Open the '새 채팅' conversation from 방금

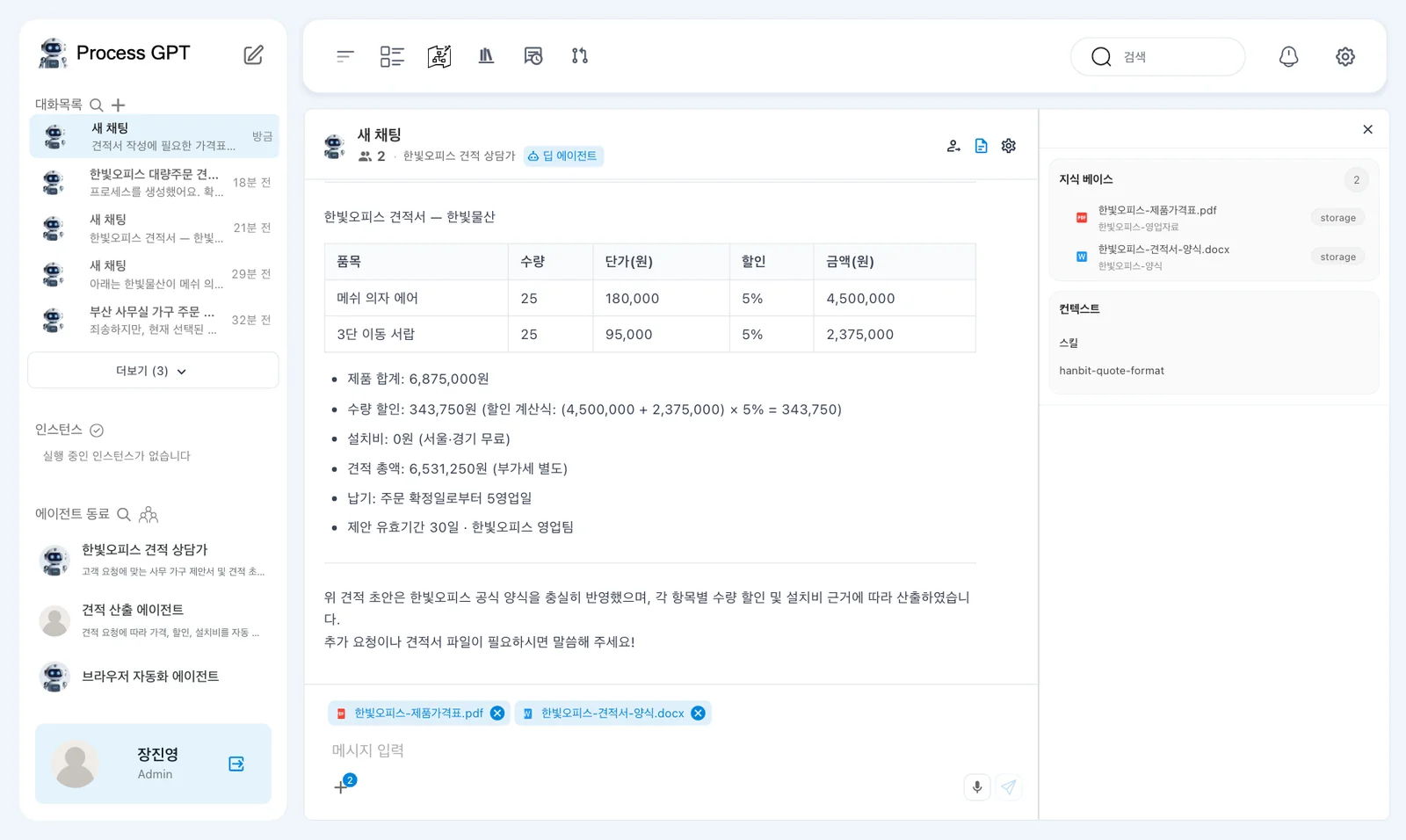(155, 136)
